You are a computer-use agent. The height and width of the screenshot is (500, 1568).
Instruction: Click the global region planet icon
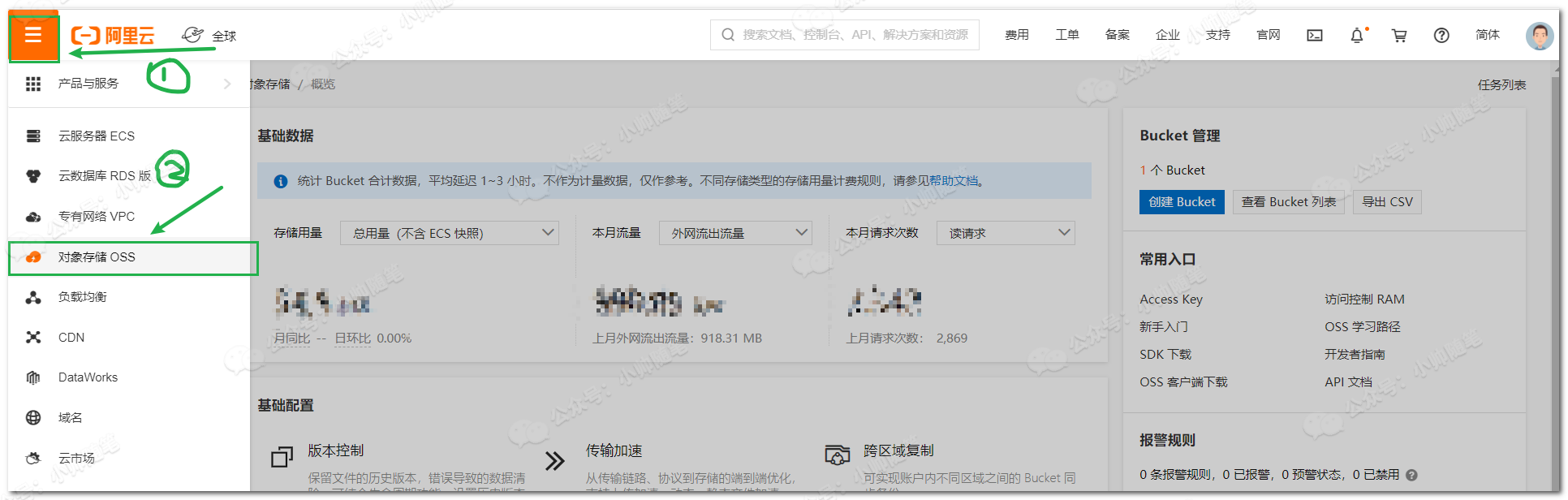point(192,34)
